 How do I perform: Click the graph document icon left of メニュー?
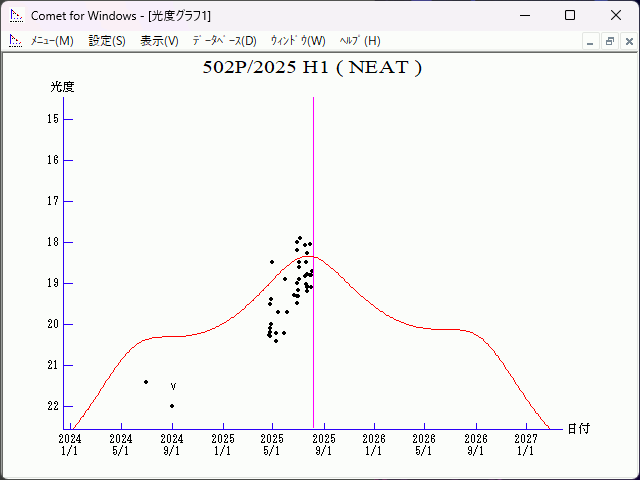point(15,41)
